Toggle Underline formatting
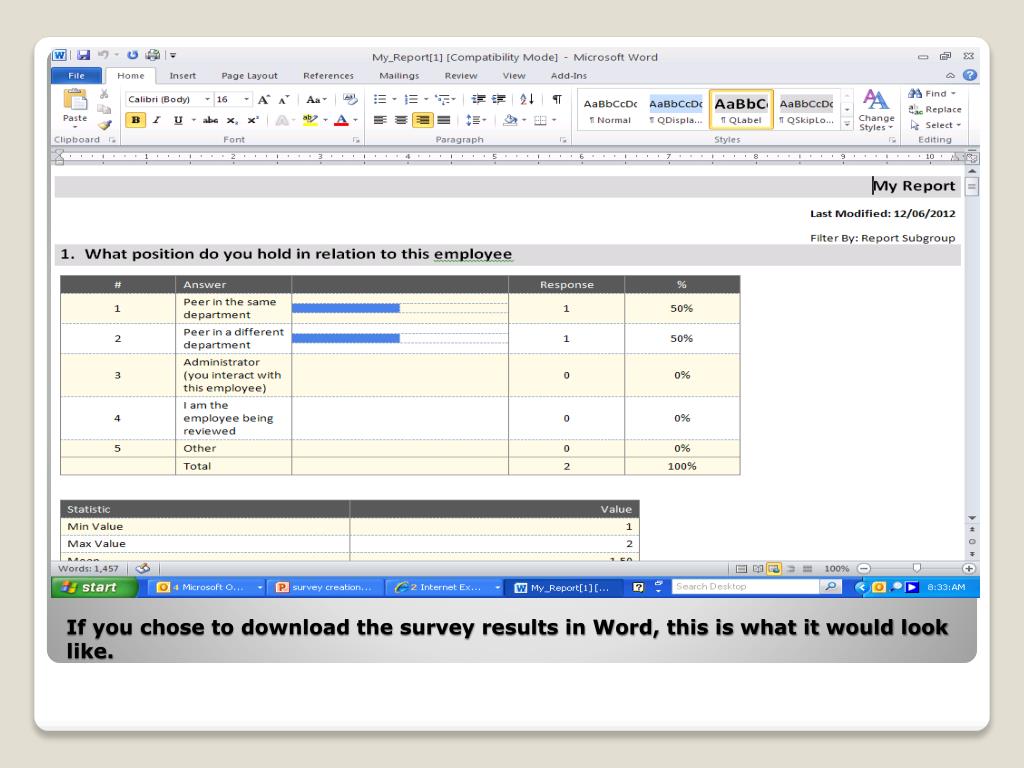Image resolution: width=1024 pixels, height=768 pixels. click(x=178, y=120)
